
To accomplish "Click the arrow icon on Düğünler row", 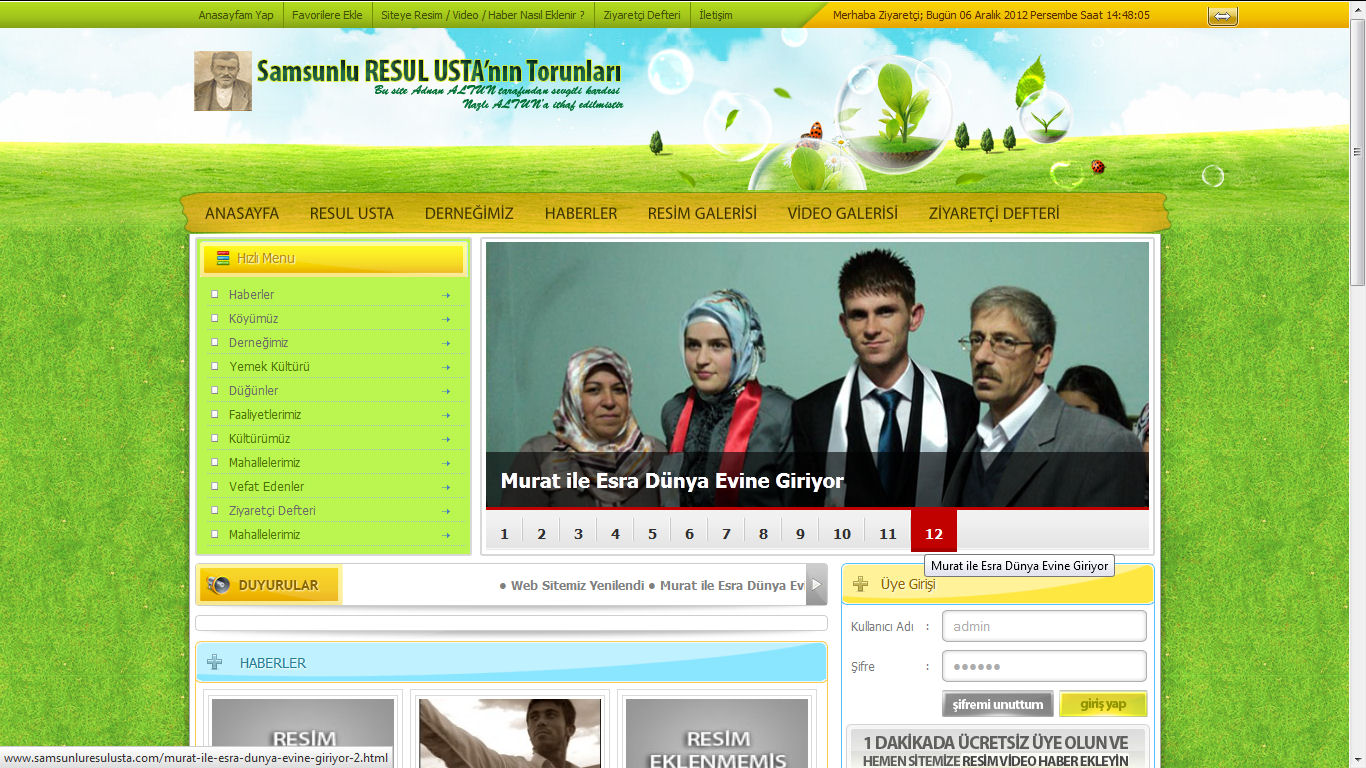I will [x=446, y=391].
